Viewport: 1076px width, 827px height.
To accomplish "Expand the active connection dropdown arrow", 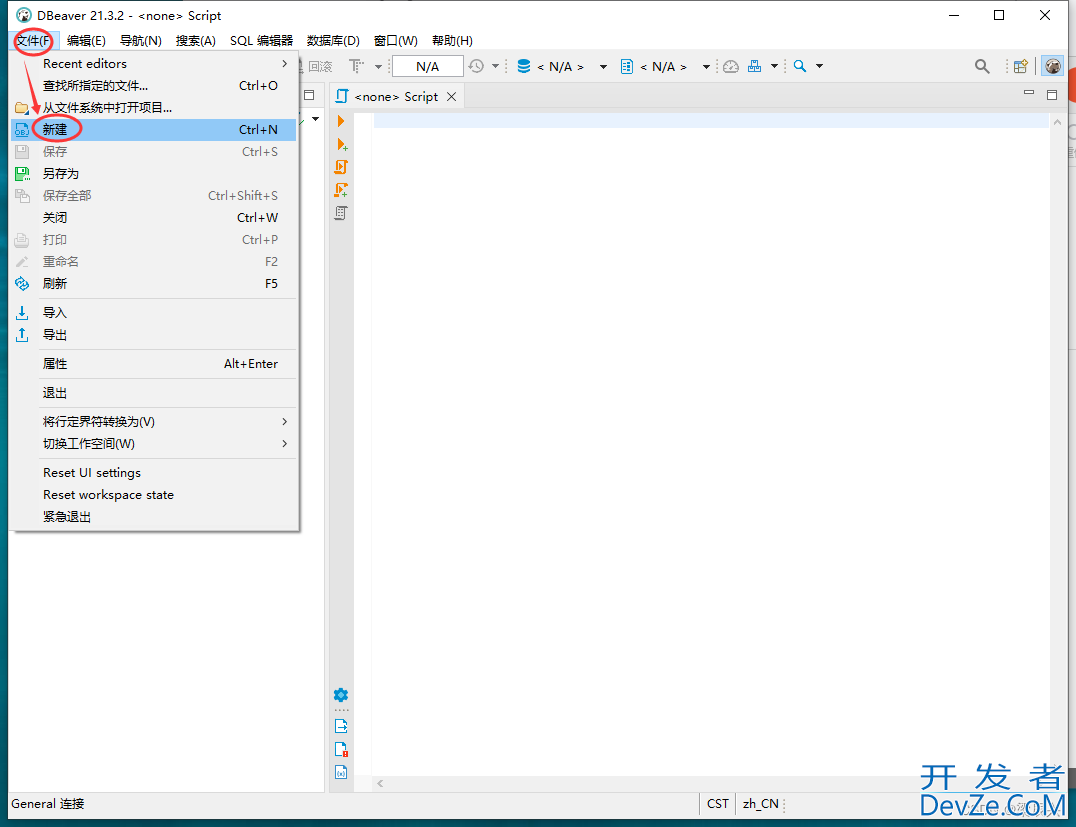I will 603,67.
